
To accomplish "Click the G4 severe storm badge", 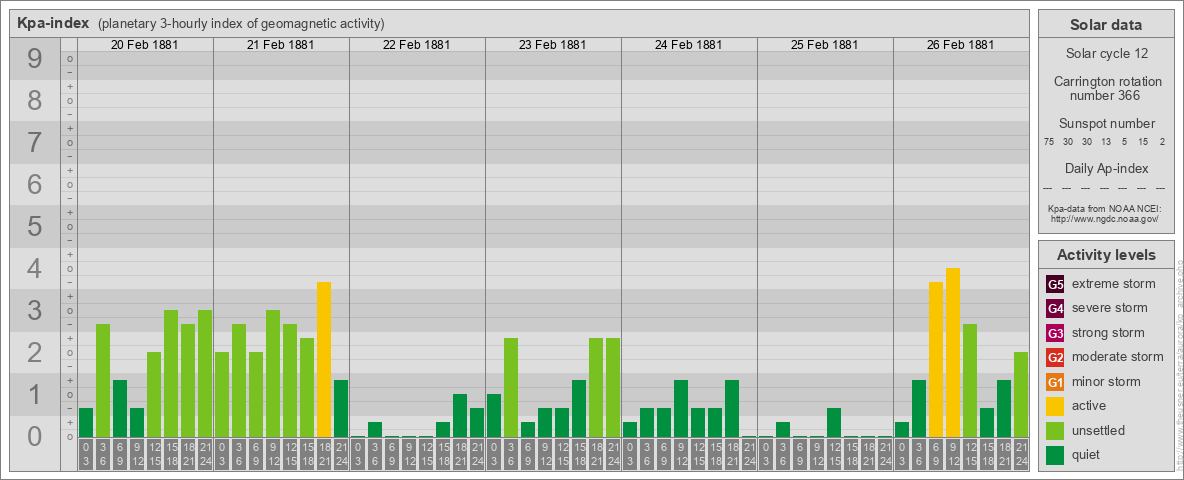I will point(1055,309).
